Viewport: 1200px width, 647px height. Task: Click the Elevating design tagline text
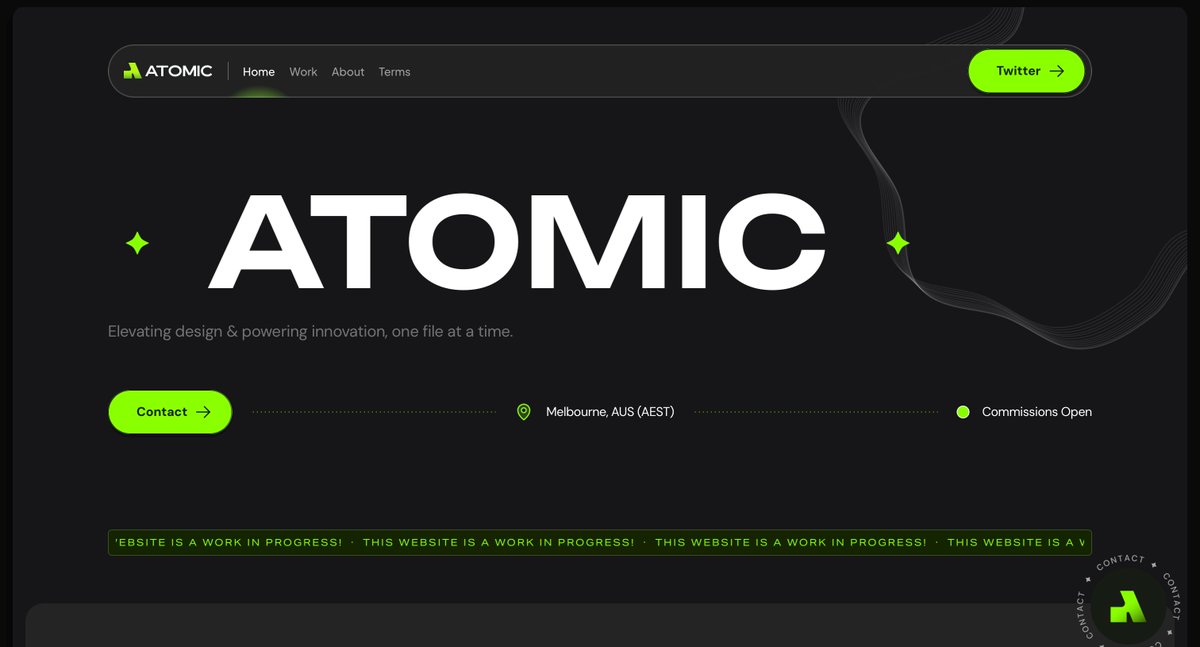pos(310,331)
